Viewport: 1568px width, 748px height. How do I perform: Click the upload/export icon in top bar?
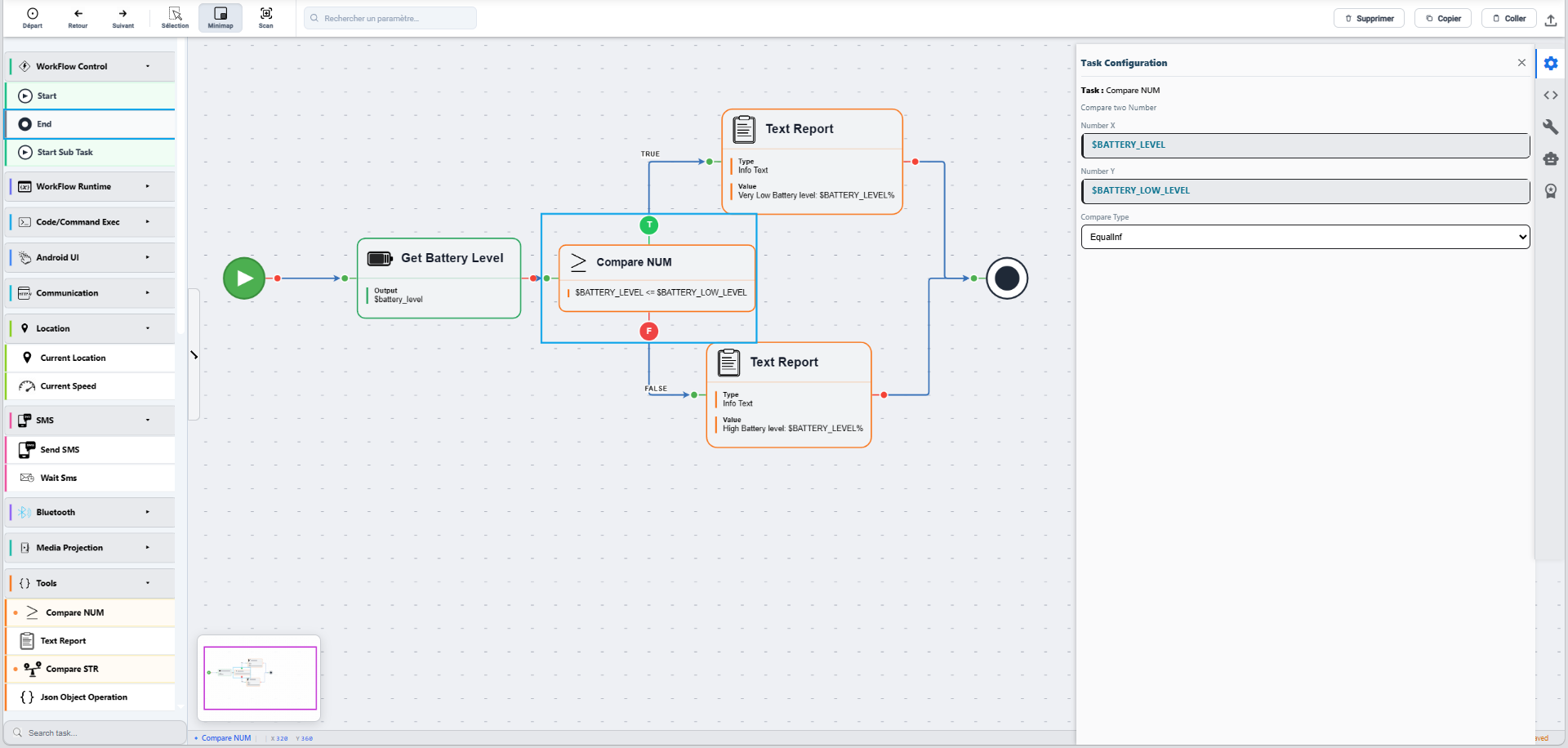tap(1551, 20)
